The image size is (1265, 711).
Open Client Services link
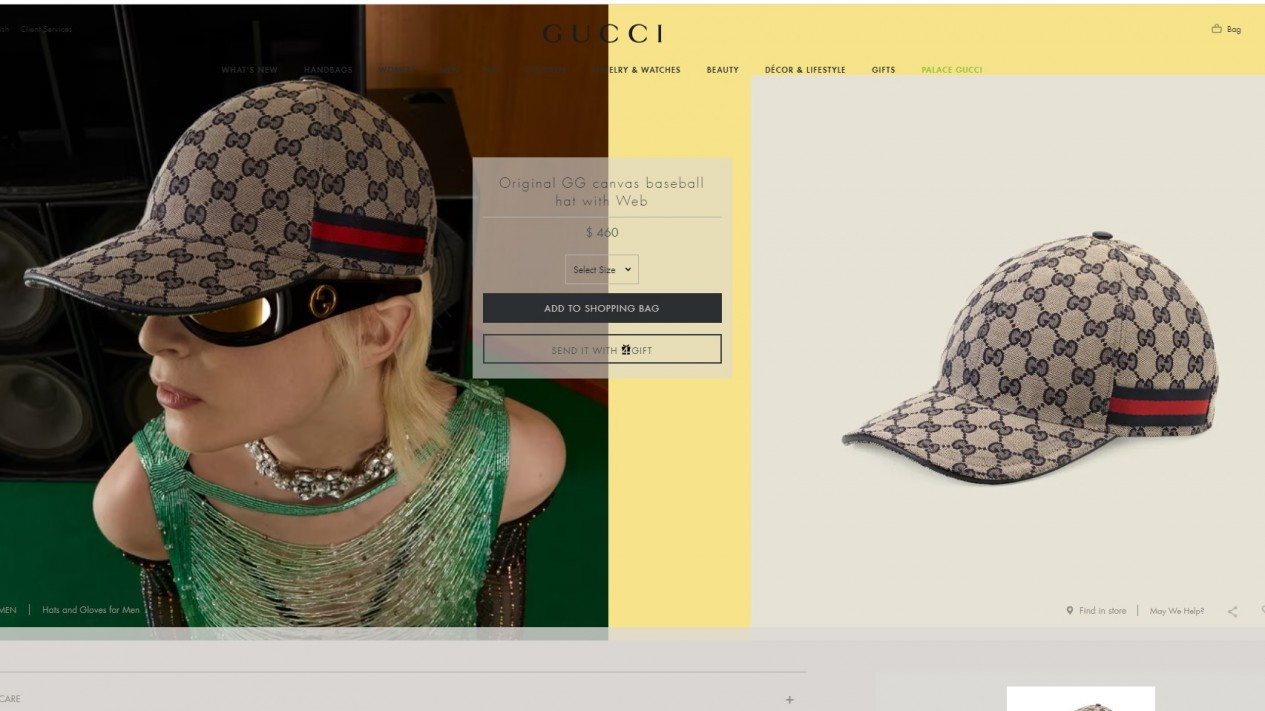(x=46, y=29)
